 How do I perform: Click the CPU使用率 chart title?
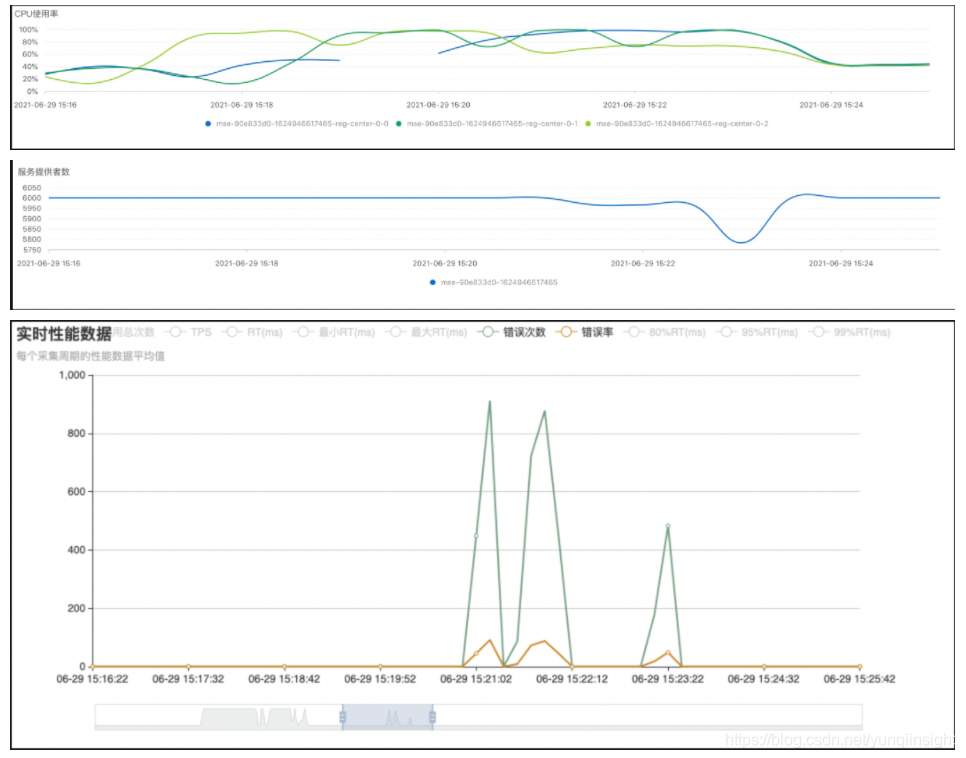coord(36,14)
